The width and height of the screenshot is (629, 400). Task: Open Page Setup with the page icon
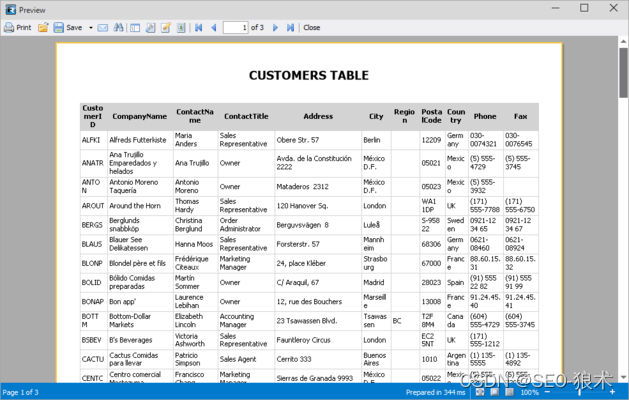[x=150, y=28]
